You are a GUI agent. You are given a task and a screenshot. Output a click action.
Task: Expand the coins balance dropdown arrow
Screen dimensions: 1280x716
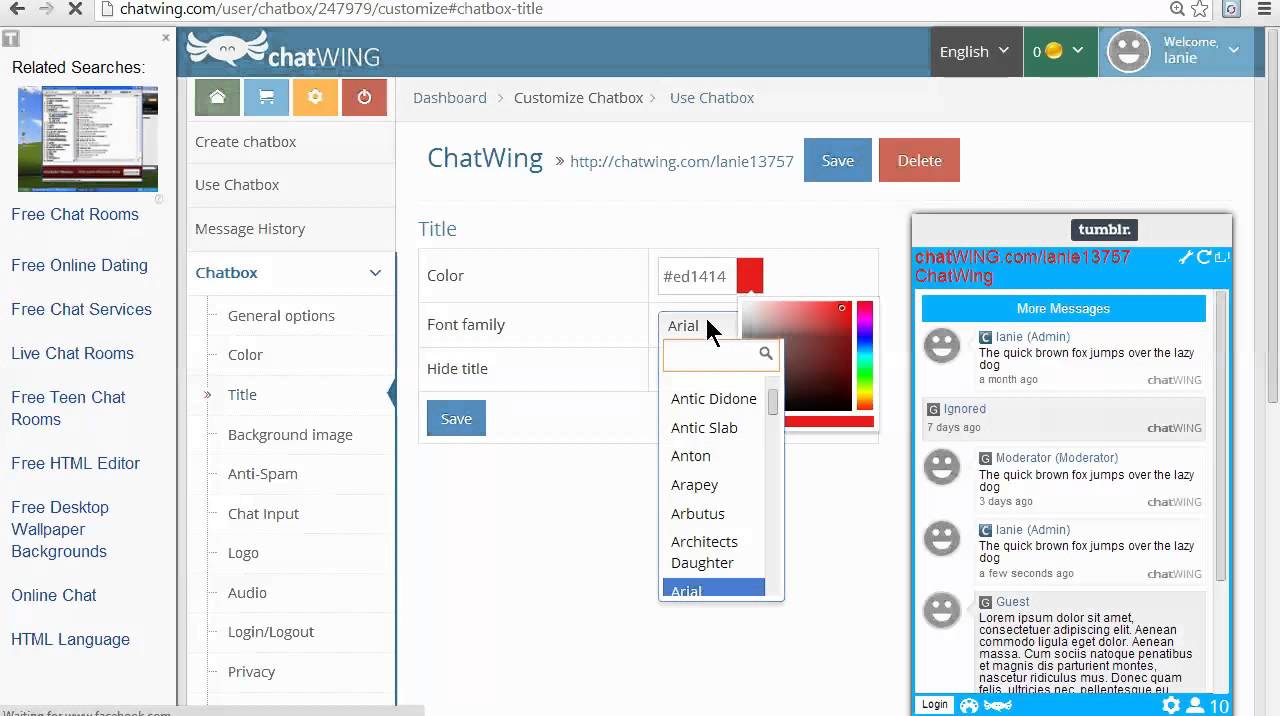pos(1077,50)
